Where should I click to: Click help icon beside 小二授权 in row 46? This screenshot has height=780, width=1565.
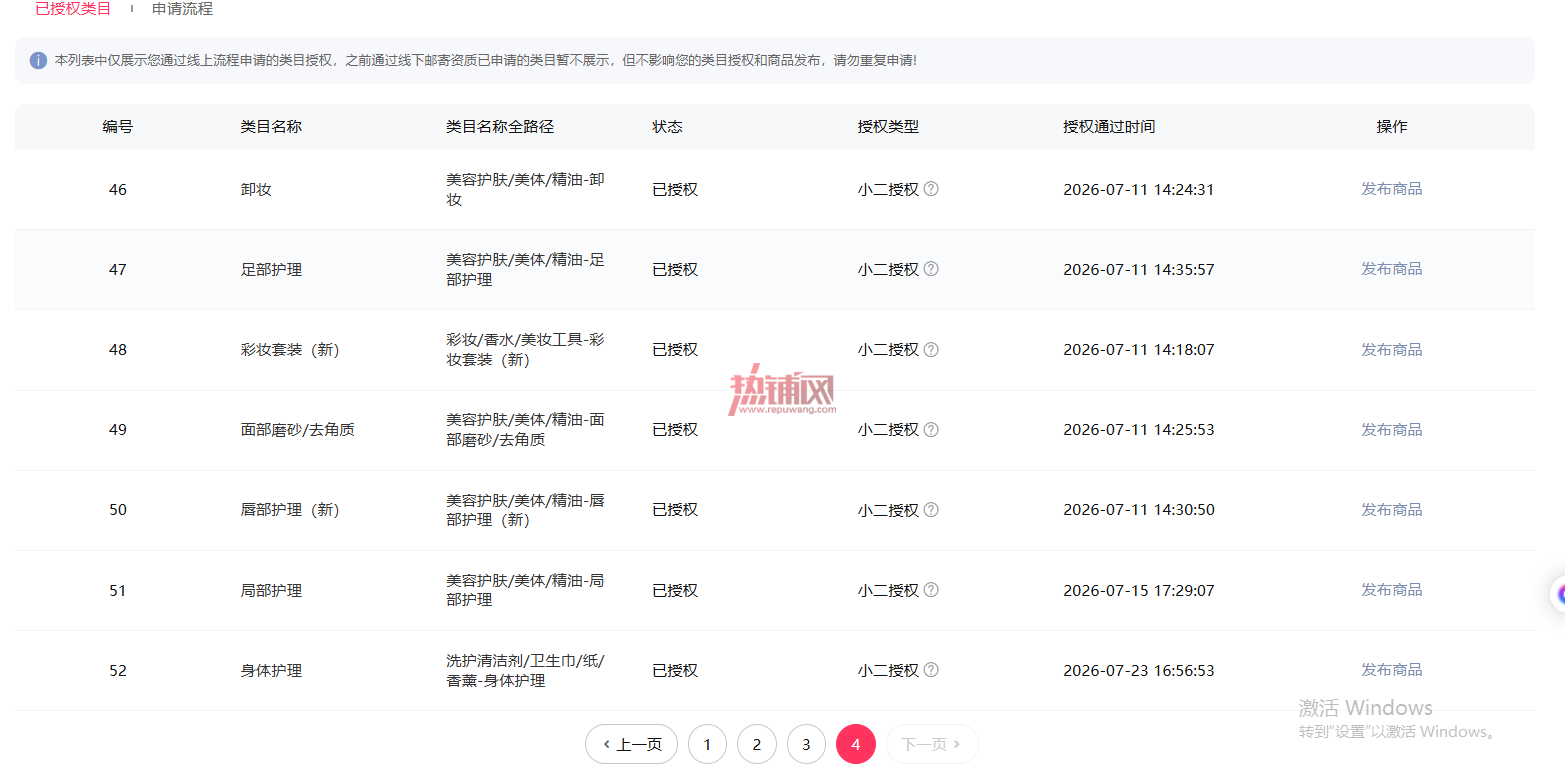click(931, 188)
